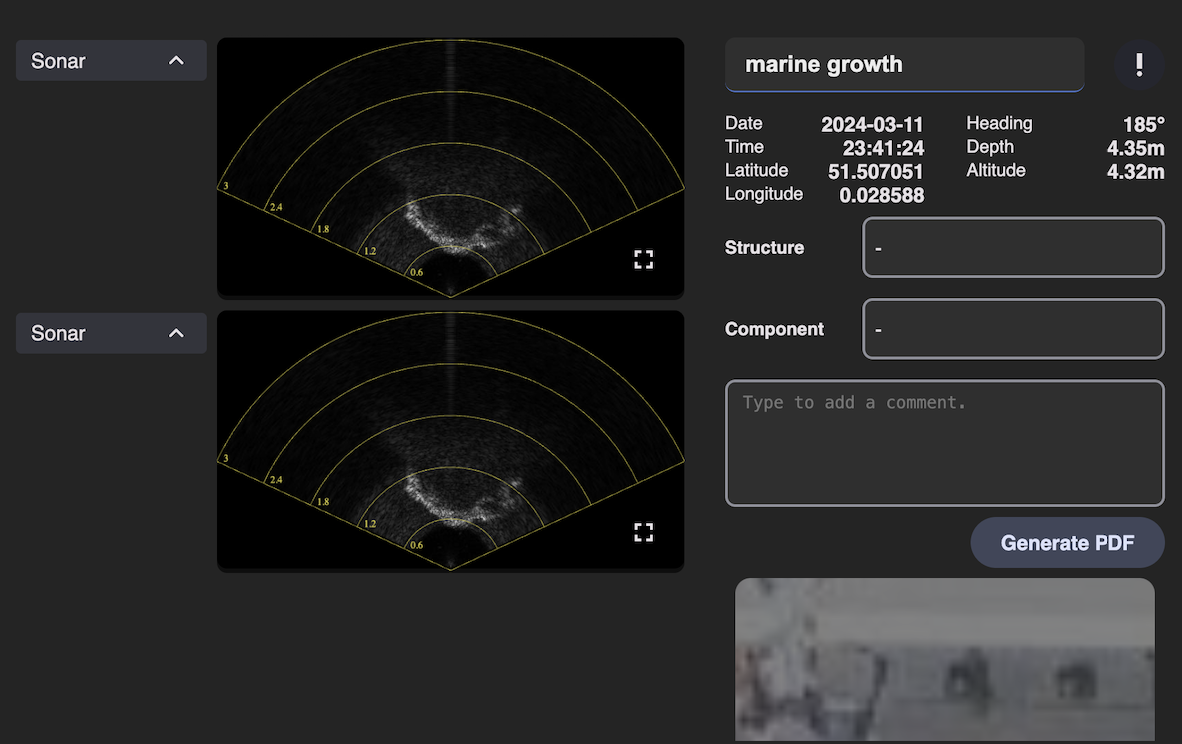The image size is (1182, 744).
Task: Select the latitude value 51.507051
Action: (x=876, y=172)
